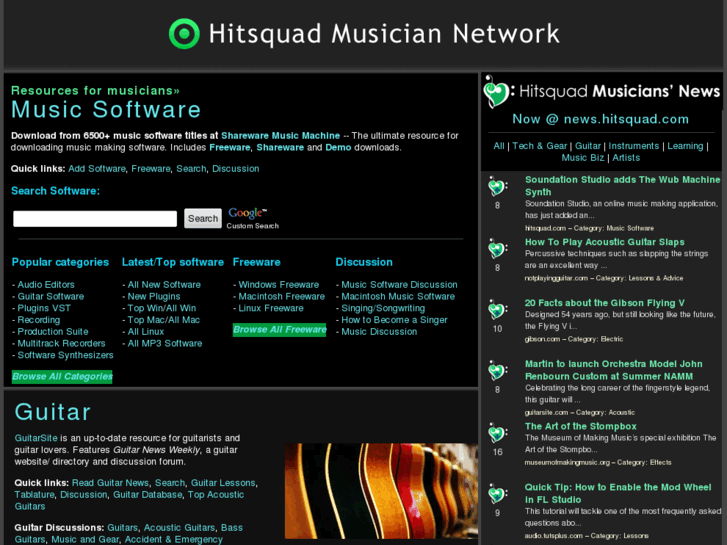Click heart icon beside Soundation Studio story
Screen dimensions: 727x545
click(497, 186)
